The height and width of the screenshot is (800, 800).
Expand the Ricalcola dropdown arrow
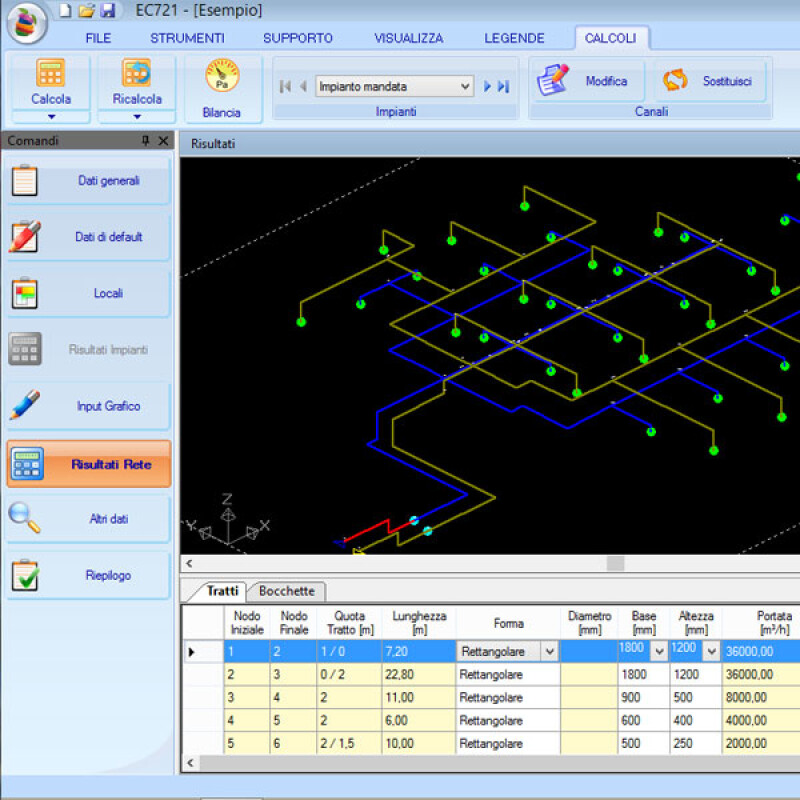coord(137,116)
